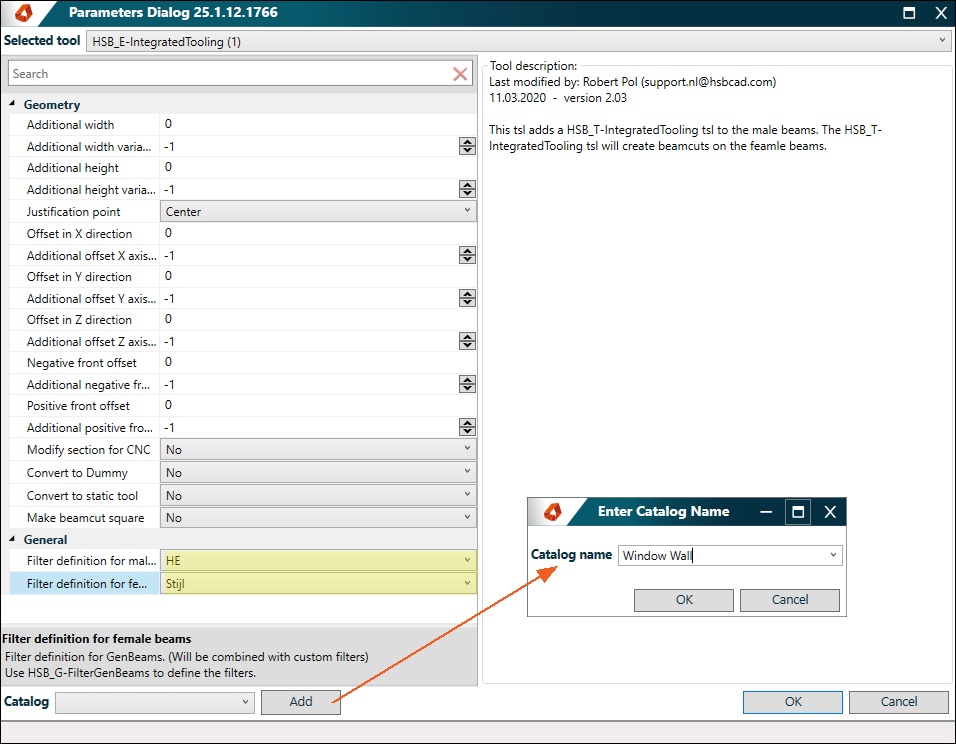
Task: Open Make beamcut square dropdown
Action: pyautogui.click(x=318, y=517)
